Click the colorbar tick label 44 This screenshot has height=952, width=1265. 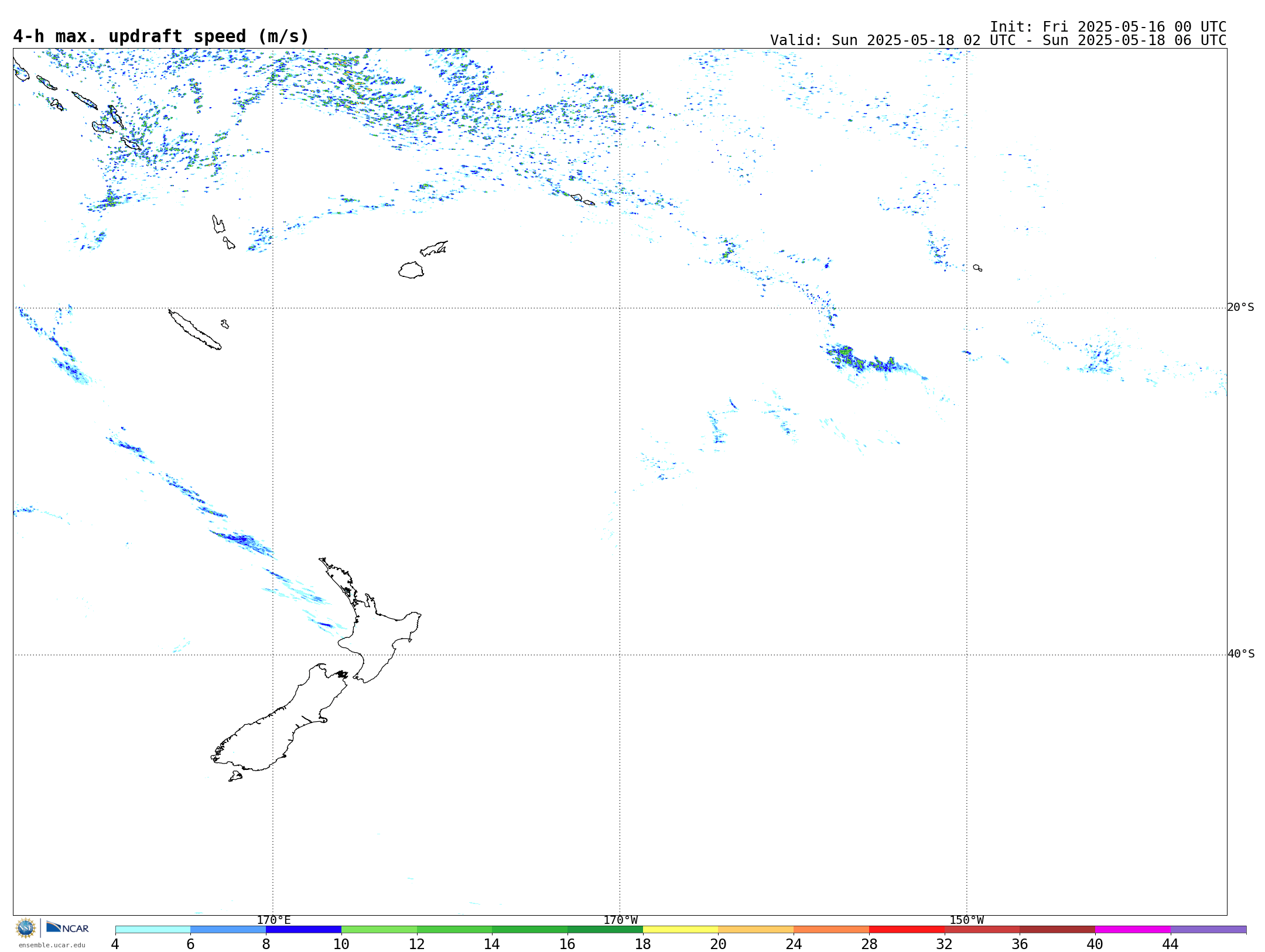tap(1170, 944)
